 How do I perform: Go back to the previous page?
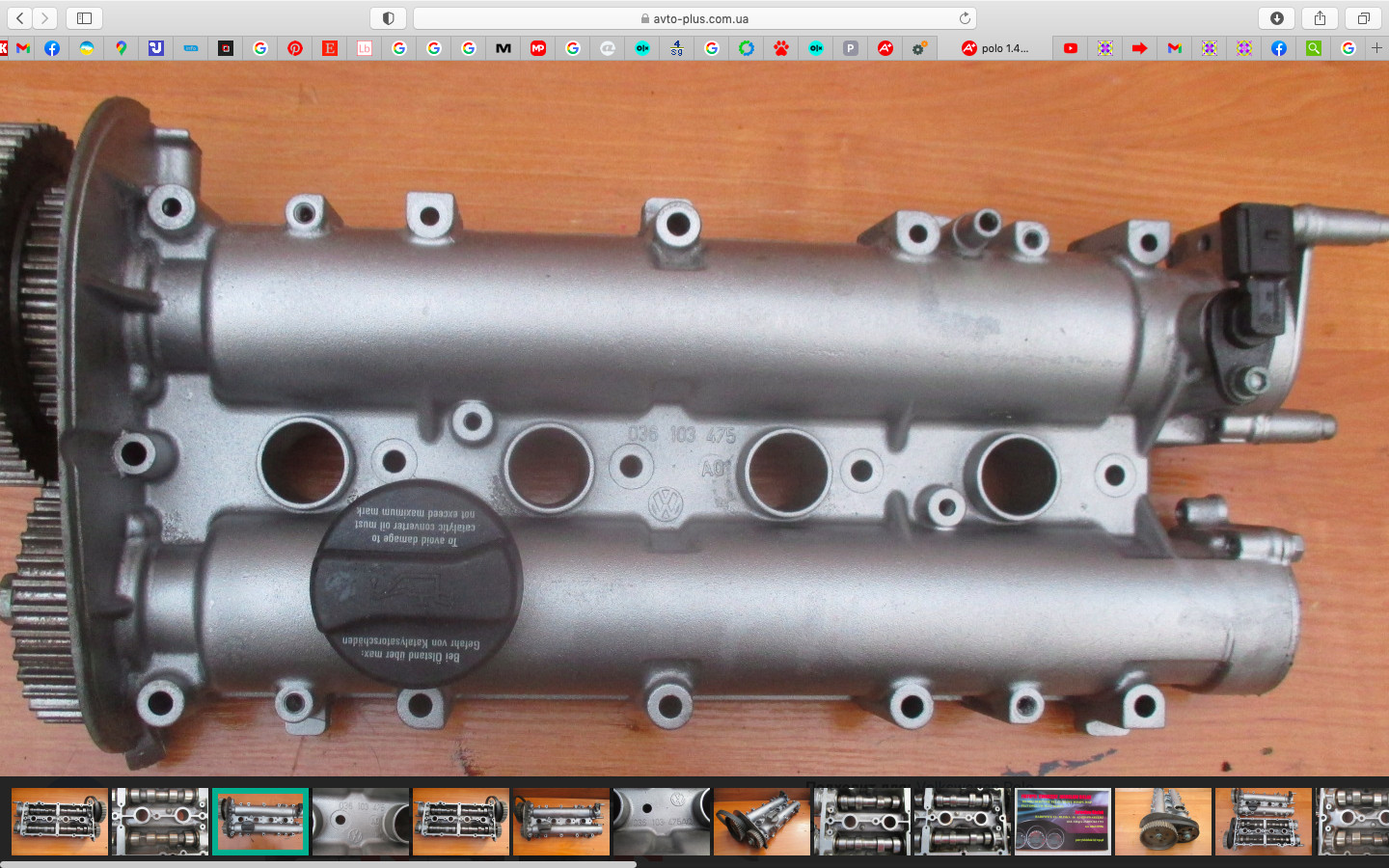point(20,18)
